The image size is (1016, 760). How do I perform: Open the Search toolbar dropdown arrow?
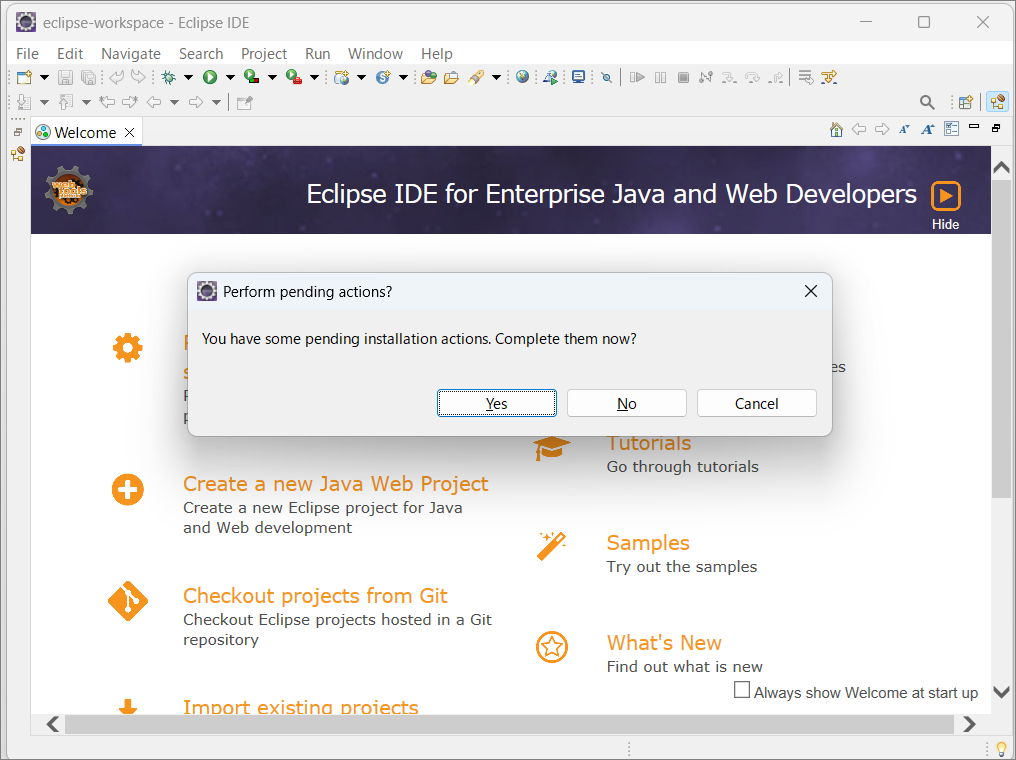tap(496, 78)
